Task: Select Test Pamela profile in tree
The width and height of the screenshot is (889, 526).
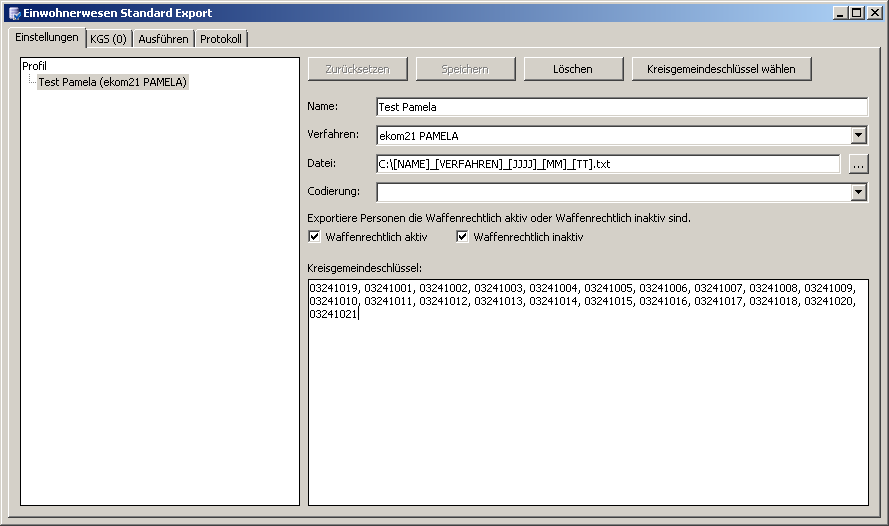Action: tap(112, 82)
